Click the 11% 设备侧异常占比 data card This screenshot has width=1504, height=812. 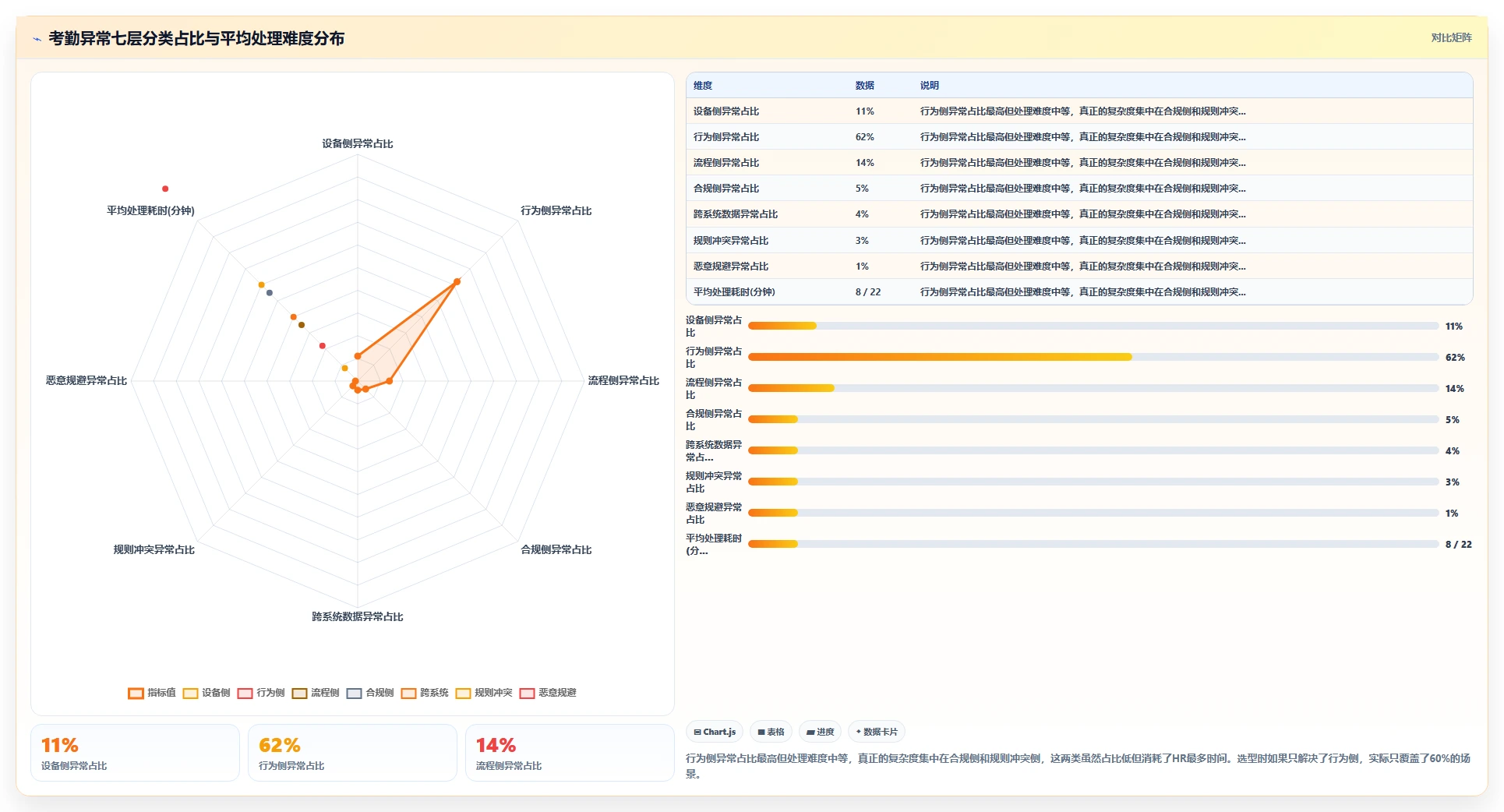(x=135, y=753)
